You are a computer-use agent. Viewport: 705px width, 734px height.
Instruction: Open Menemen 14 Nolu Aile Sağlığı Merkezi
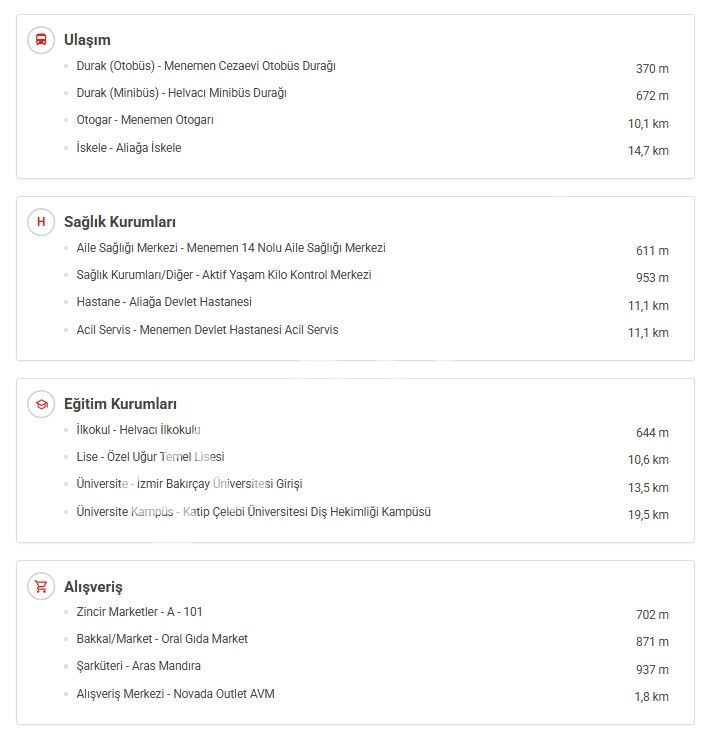pos(231,248)
